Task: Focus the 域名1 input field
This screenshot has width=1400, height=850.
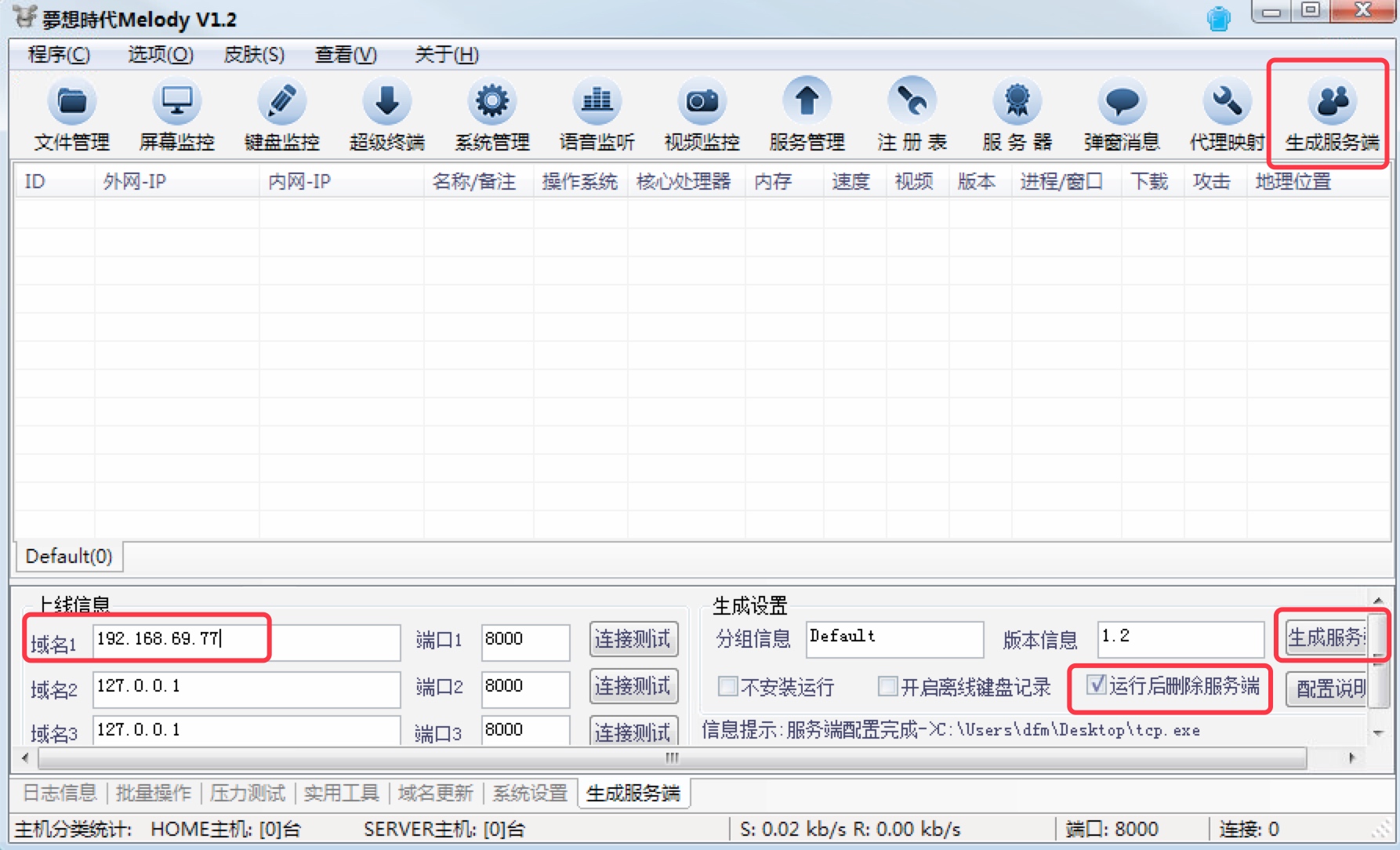Action: pos(246,642)
